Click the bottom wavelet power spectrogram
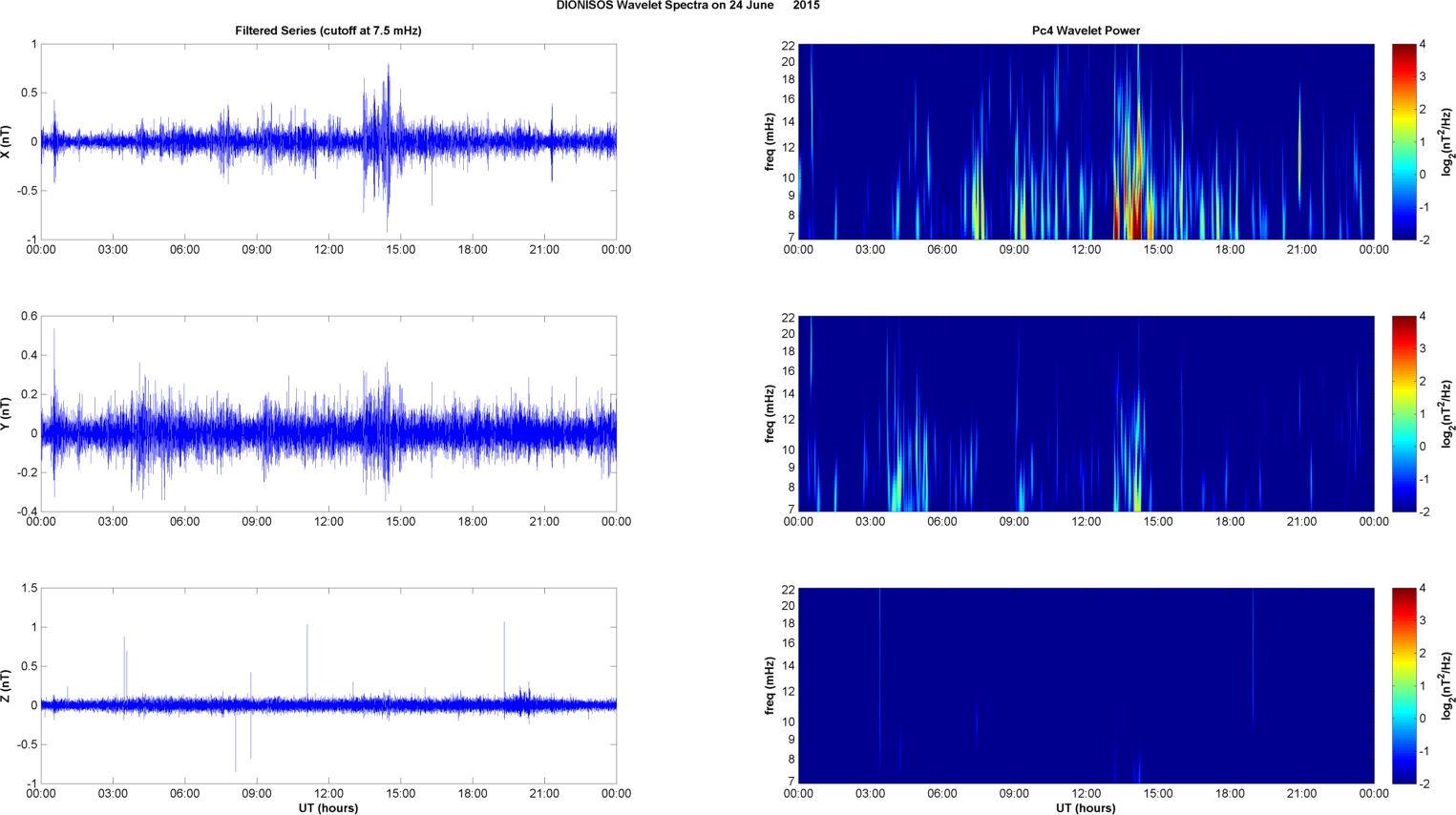 point(1086,685)
